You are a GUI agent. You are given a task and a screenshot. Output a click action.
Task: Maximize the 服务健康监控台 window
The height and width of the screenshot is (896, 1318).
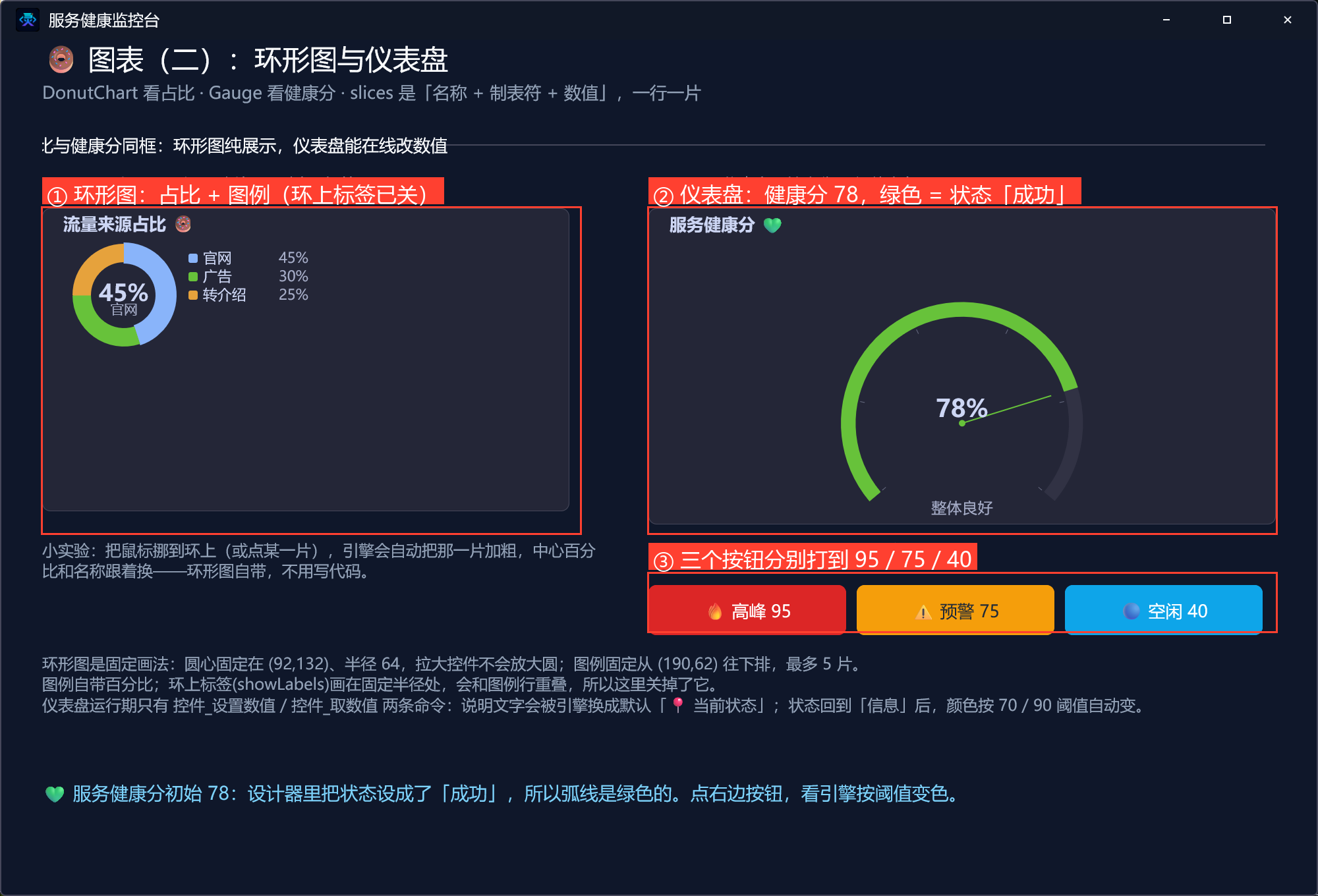[x=1227, y=20]
